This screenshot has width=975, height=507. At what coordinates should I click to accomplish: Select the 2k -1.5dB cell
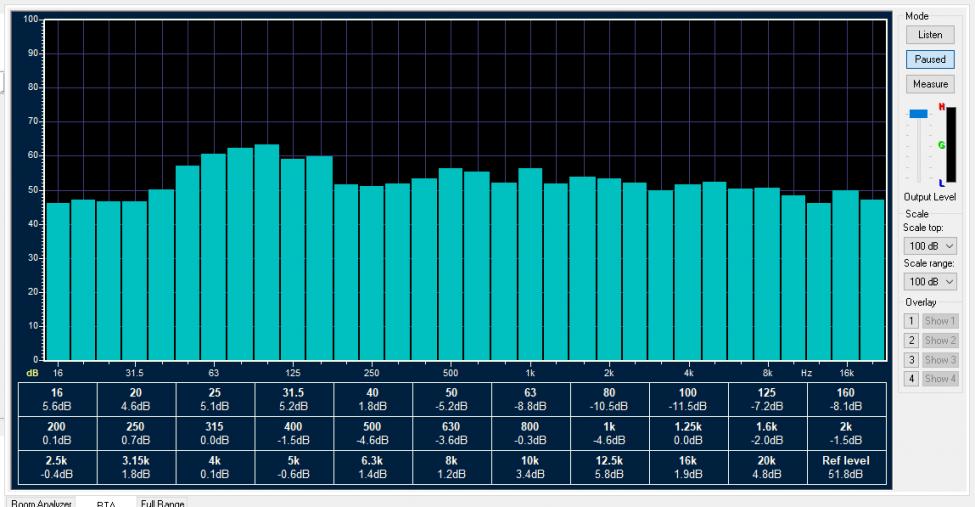846,433
